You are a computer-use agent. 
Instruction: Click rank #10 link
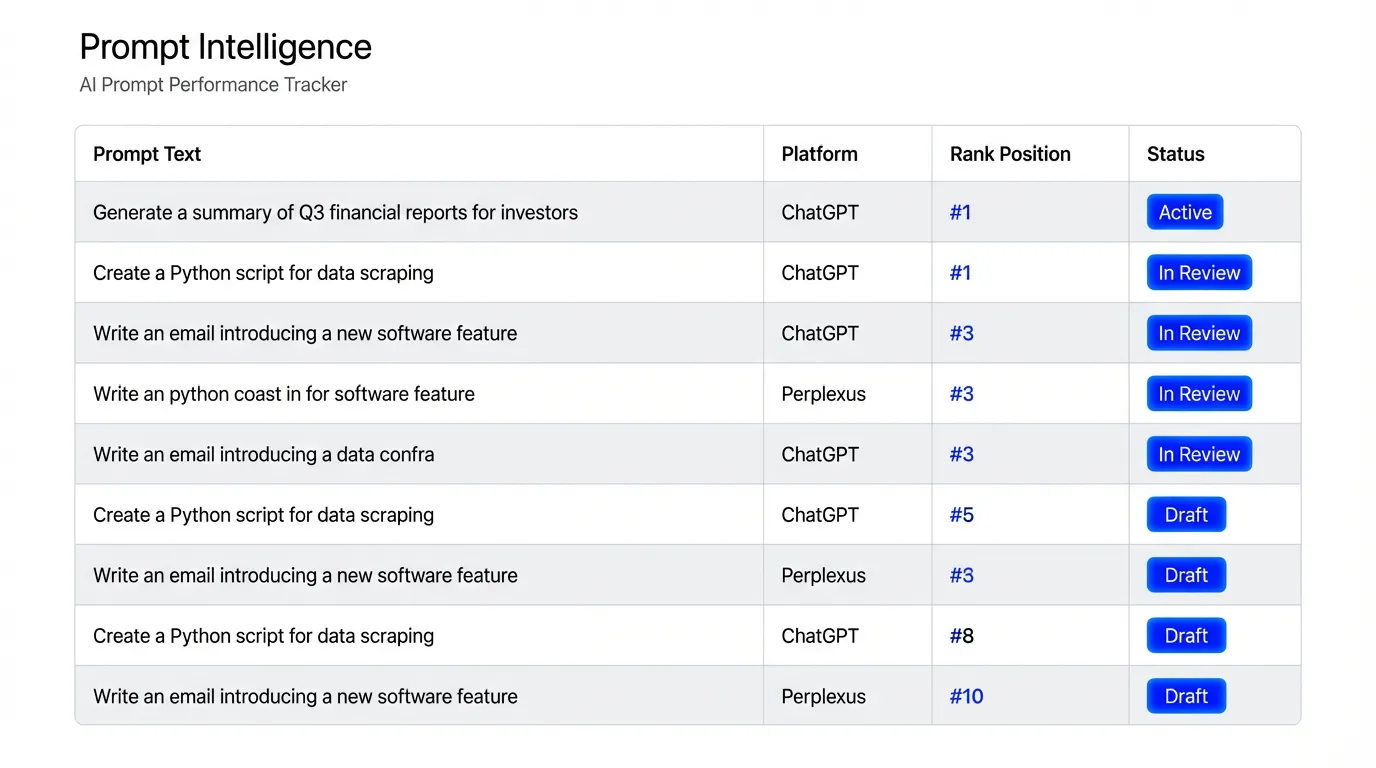(x=965, y=696)
